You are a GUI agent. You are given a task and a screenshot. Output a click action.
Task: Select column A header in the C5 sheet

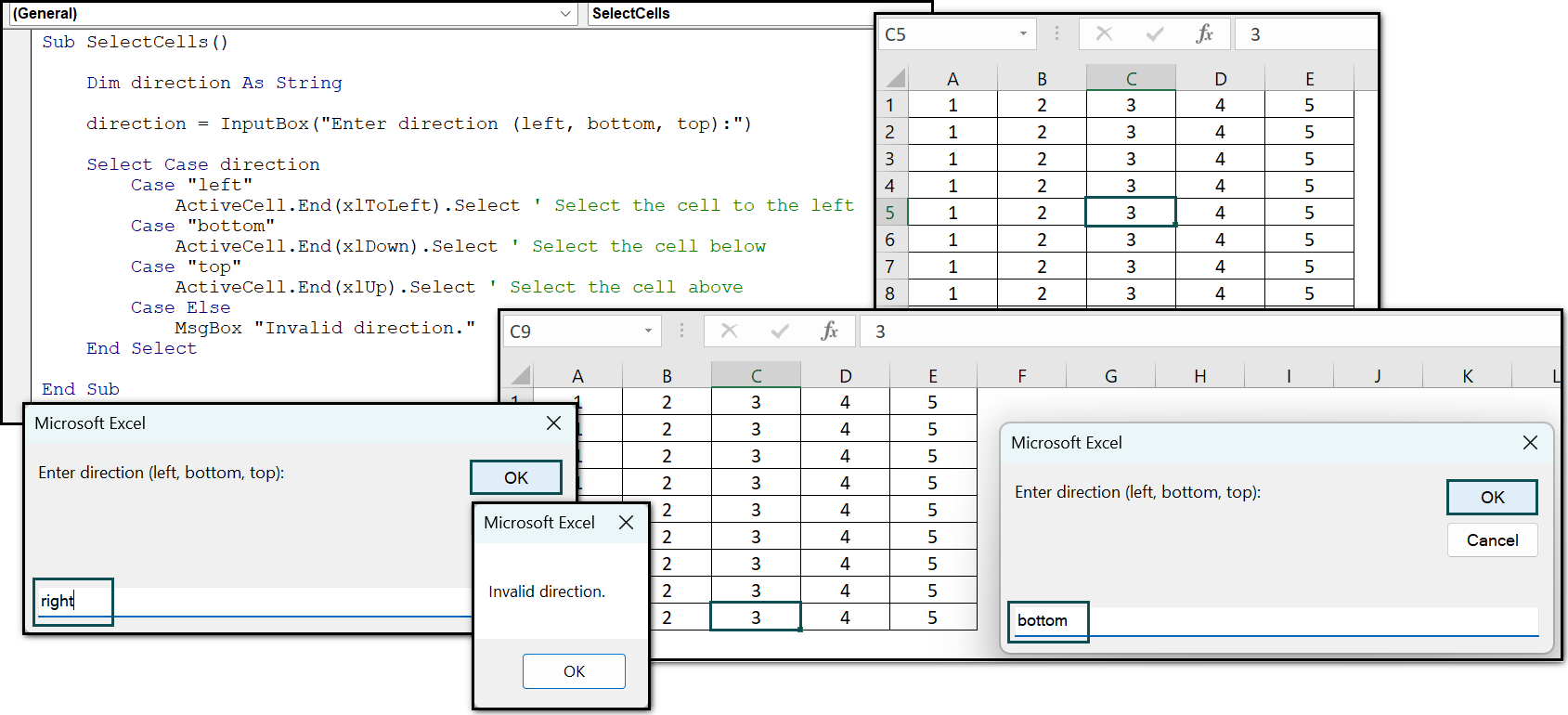(952, 79)
